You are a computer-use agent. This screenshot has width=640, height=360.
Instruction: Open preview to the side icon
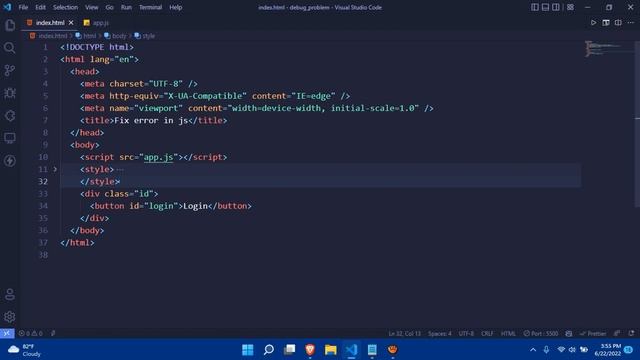point(606,23)
